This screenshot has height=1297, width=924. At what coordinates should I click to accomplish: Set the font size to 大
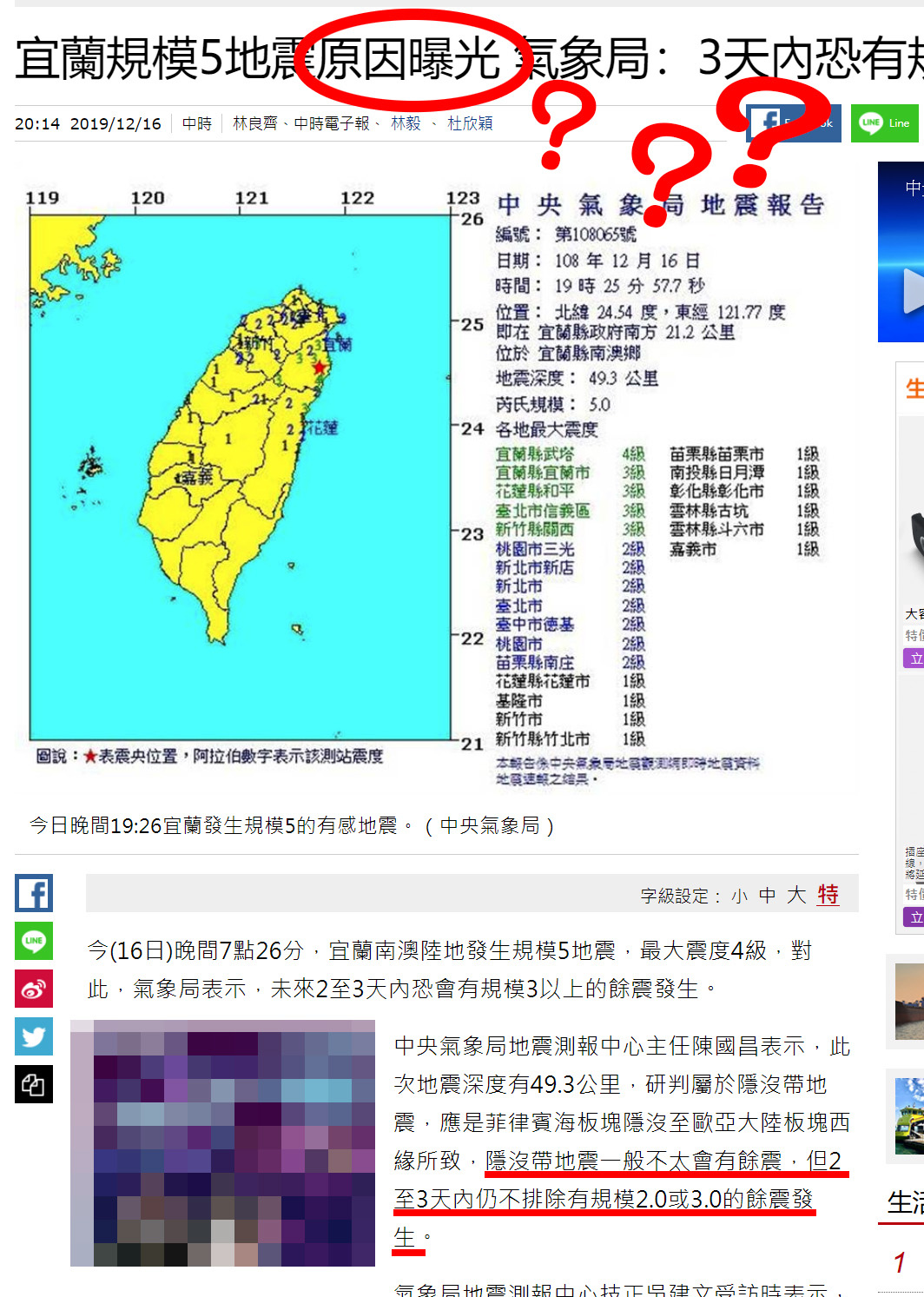[x=796, y=896]
